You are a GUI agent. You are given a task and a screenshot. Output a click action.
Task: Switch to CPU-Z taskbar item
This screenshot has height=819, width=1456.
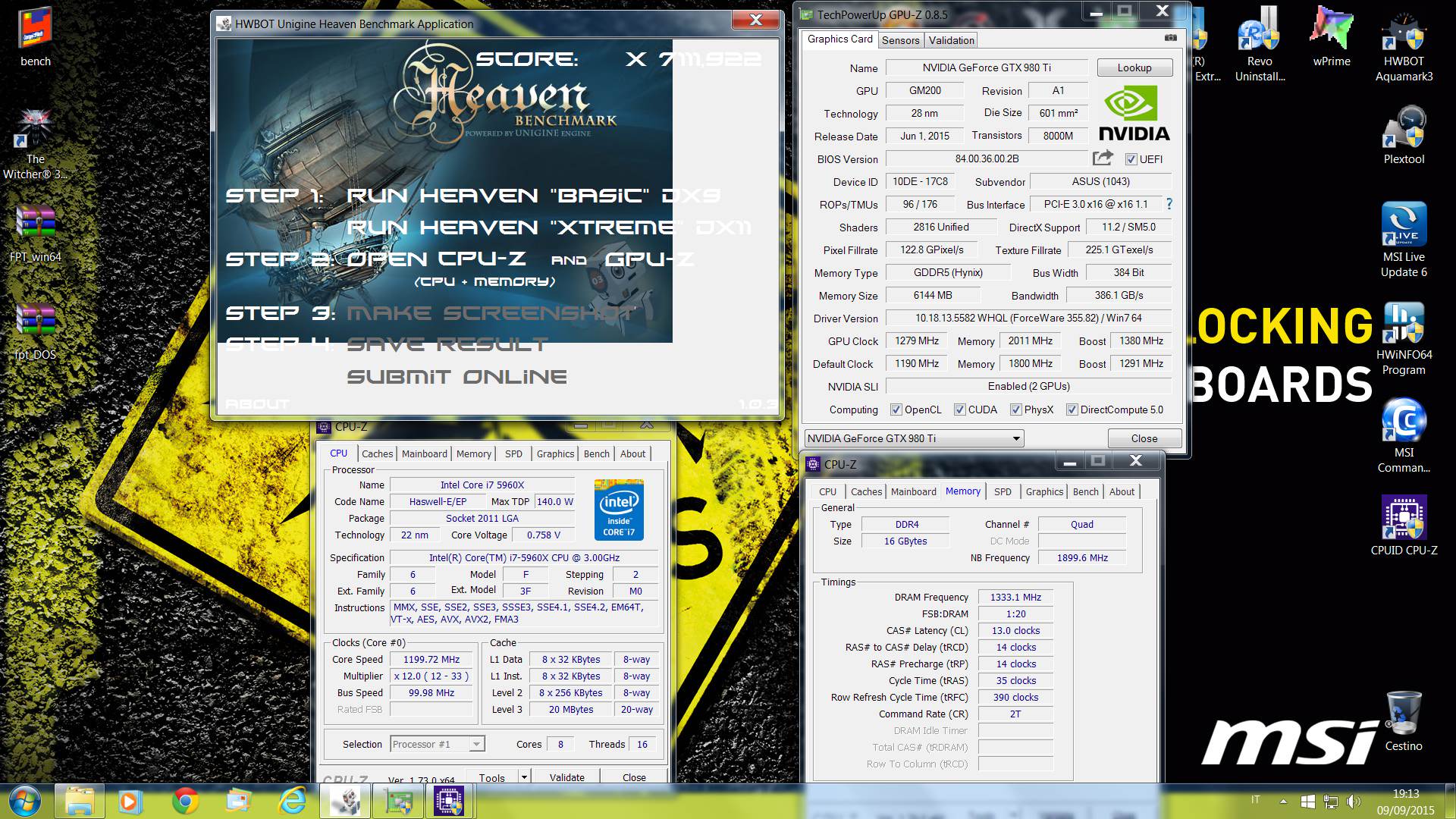449,801
